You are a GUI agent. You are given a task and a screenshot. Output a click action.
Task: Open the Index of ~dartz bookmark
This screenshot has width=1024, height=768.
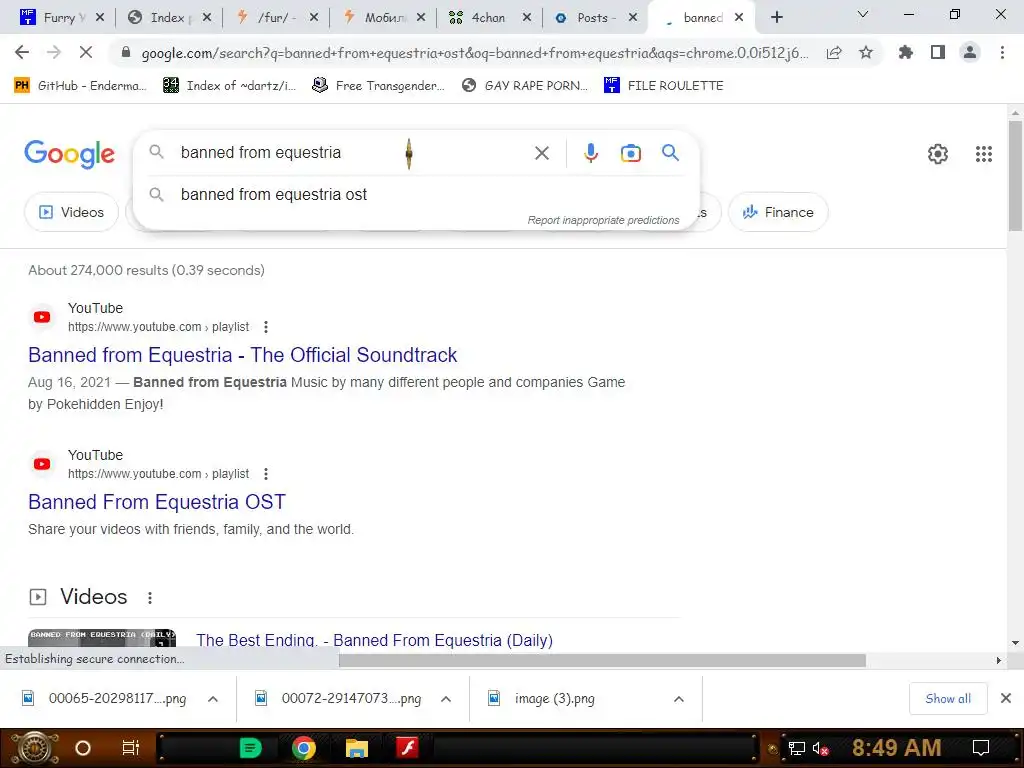[x=229, y=86]
